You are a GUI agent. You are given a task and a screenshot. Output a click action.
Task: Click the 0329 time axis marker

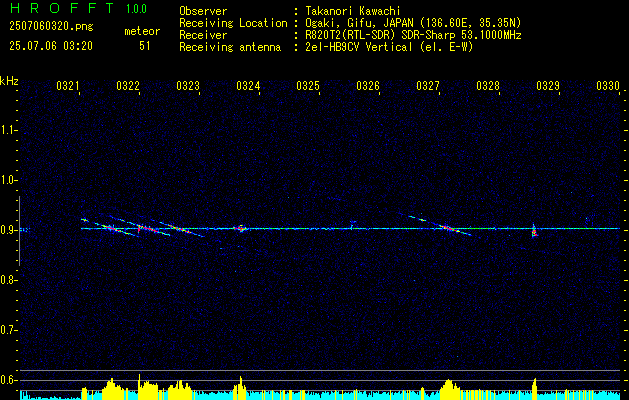[548, 85]
